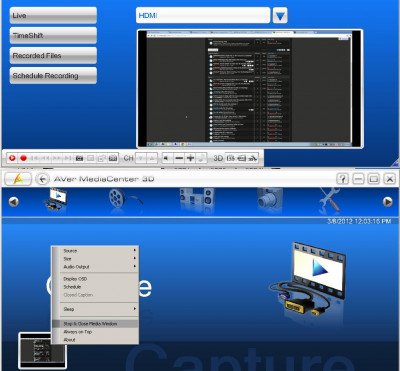Viewport: 400px width, 371px height.
Task: Start recording with the red record button
Action: [x=23, y=158]
